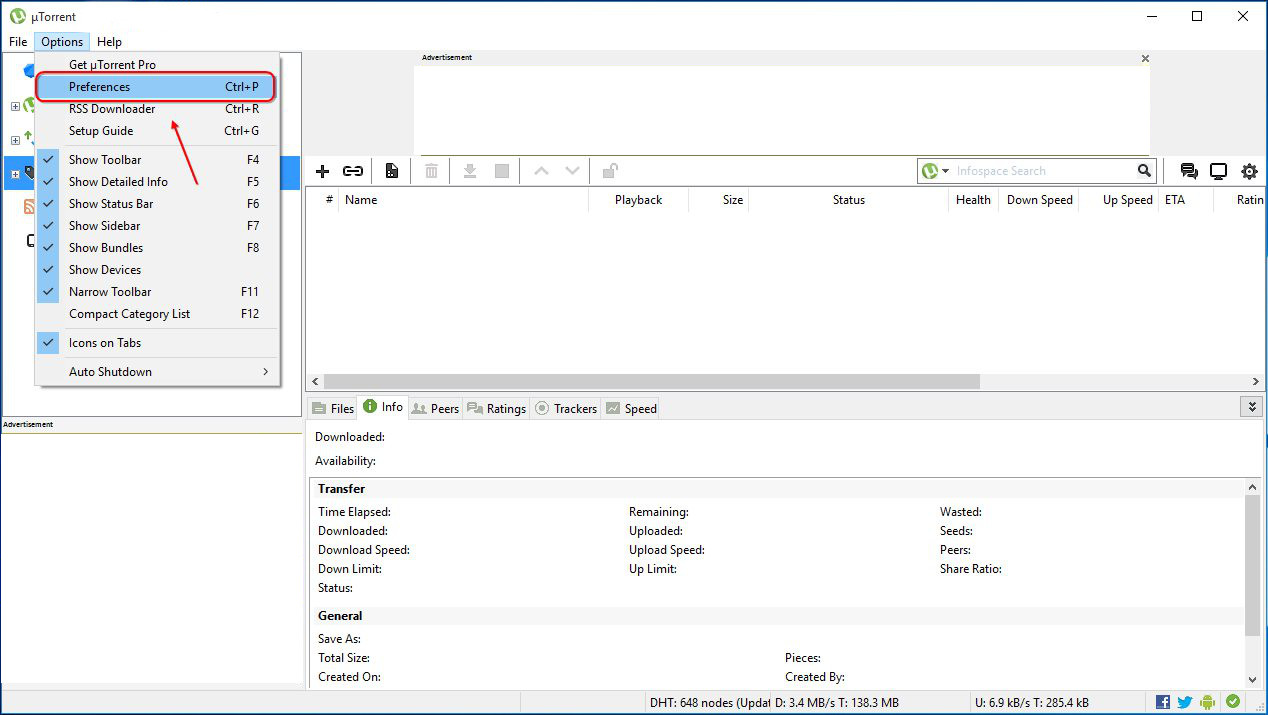Click the Down Speed column header
The image size is (1268, 715).
click(x=1039, y=200)
